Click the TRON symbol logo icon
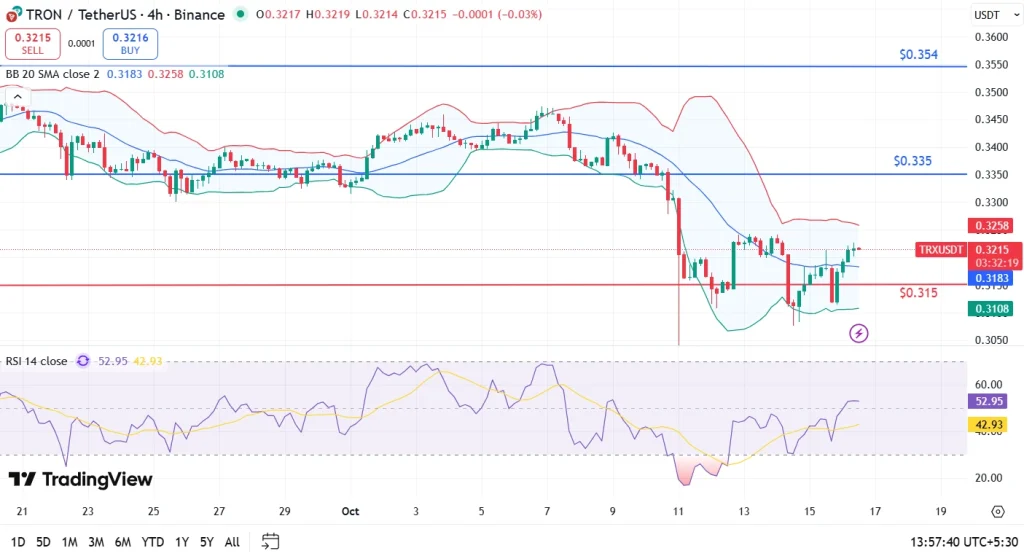 click(x=11, y=15)
